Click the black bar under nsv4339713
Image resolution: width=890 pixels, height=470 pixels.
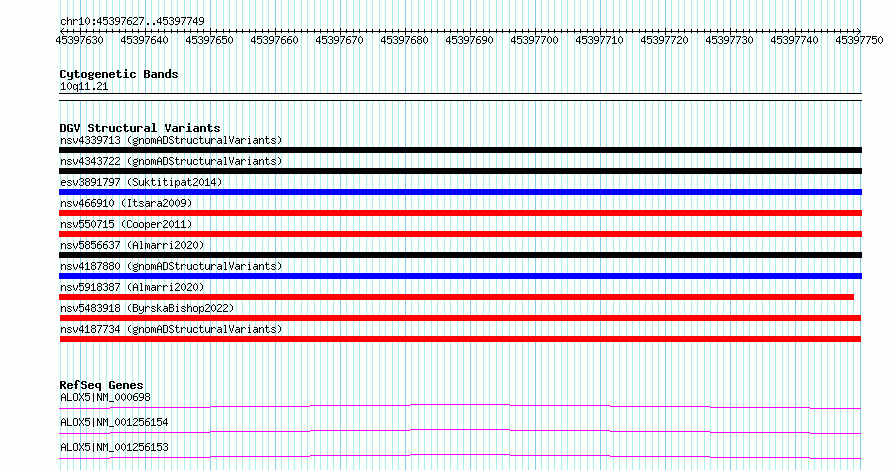click(x=460, y=150)
